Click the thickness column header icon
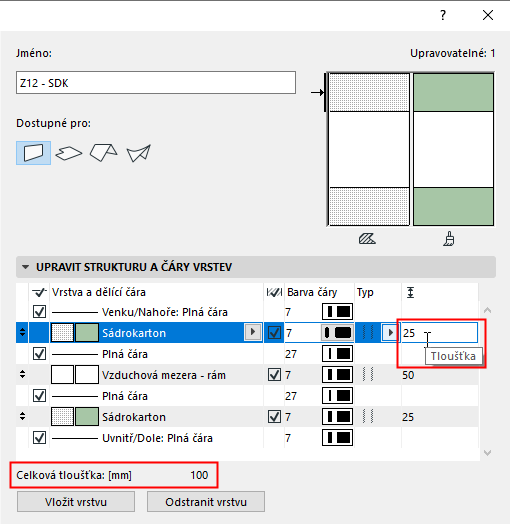The height and width of the screenshot is (524, 510). (410, 292)
